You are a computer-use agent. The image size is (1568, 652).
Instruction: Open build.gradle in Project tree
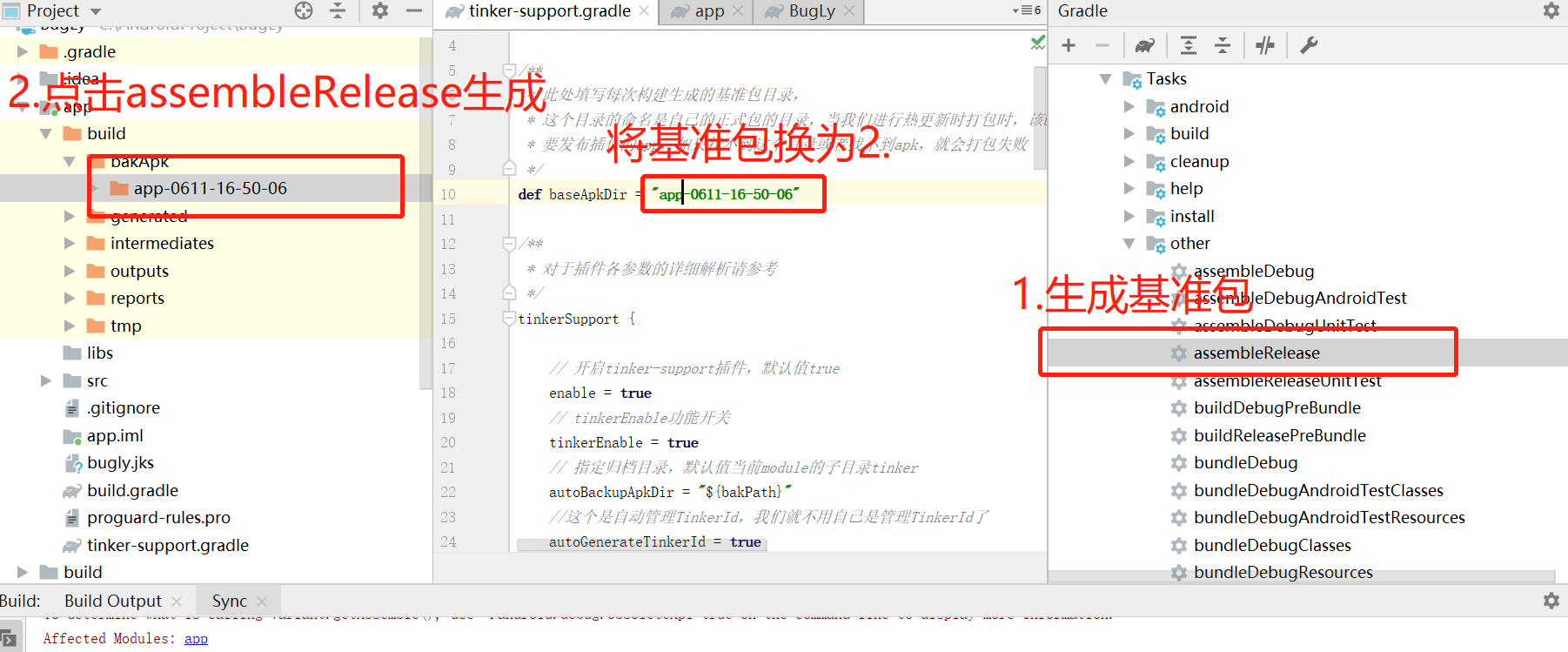(x=132, y=491)
